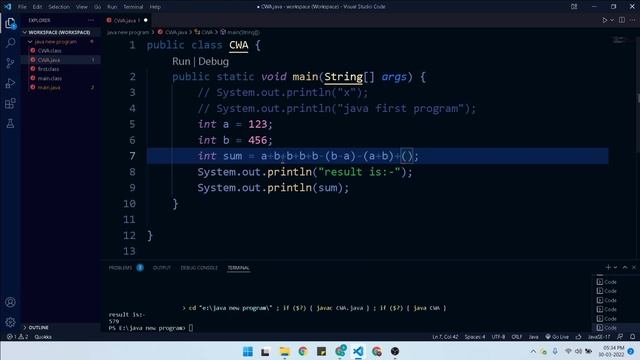
Task: Maximize the panel with the up chevron
Action: pyautogui.click(x=625, y=267)
